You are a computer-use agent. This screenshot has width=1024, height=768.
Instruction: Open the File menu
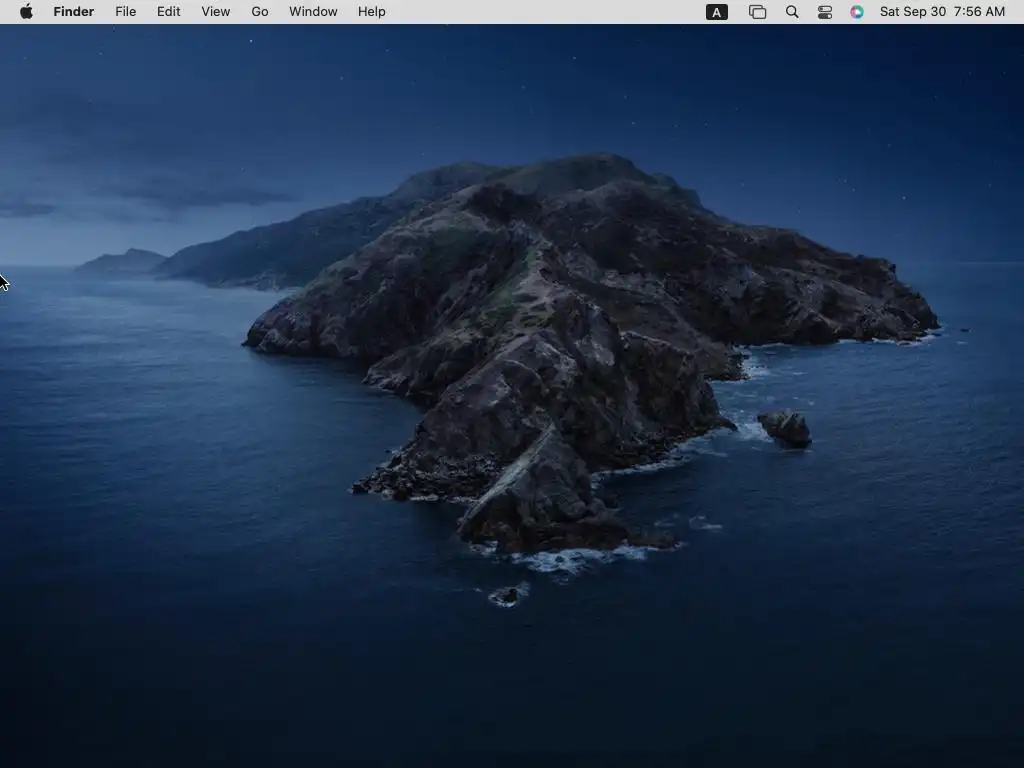(125, 12)
